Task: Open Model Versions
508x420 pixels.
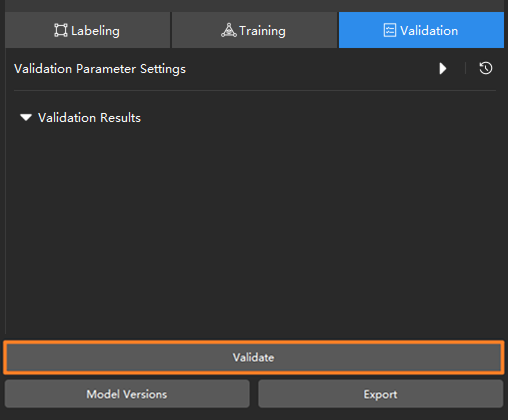Action: point(127,394)
